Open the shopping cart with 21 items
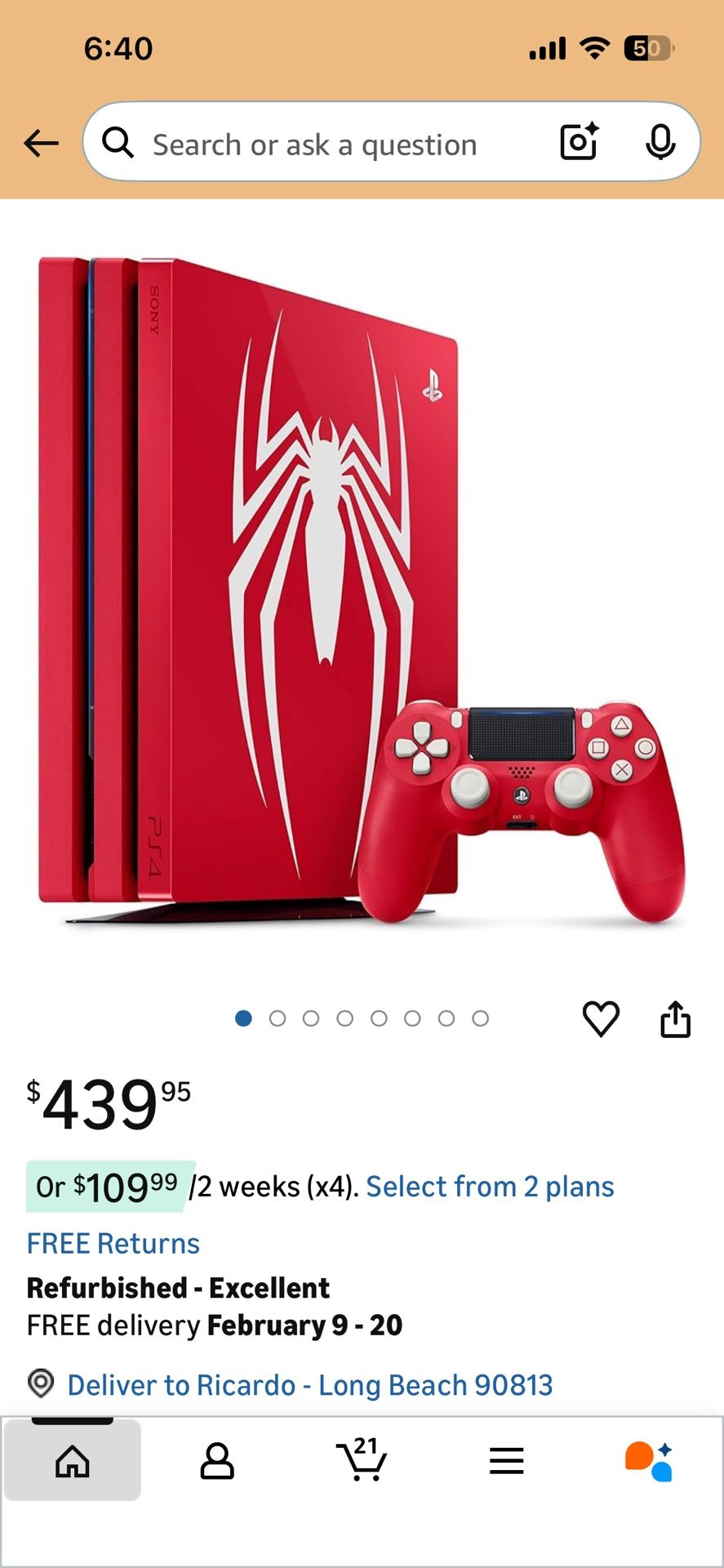The height and width of the screenshot is (1568, 724). click(362, 1459)
